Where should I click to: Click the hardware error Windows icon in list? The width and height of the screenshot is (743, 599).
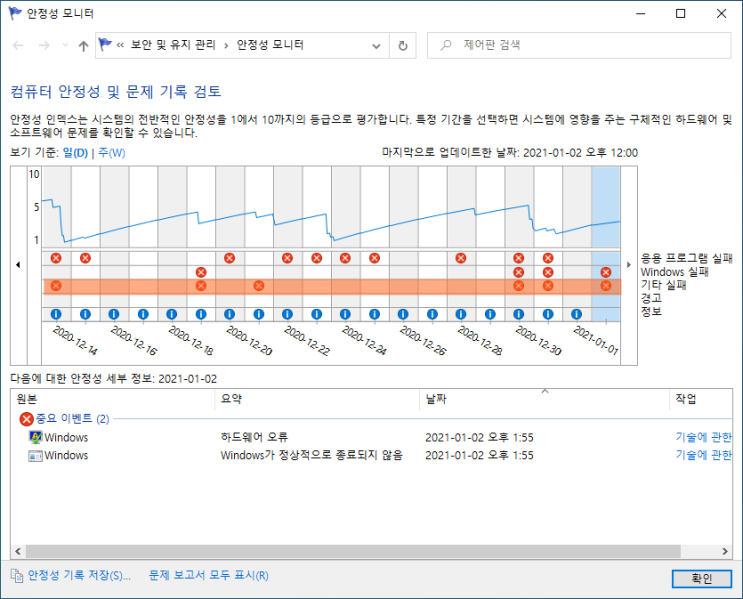(x=35, y=437)
